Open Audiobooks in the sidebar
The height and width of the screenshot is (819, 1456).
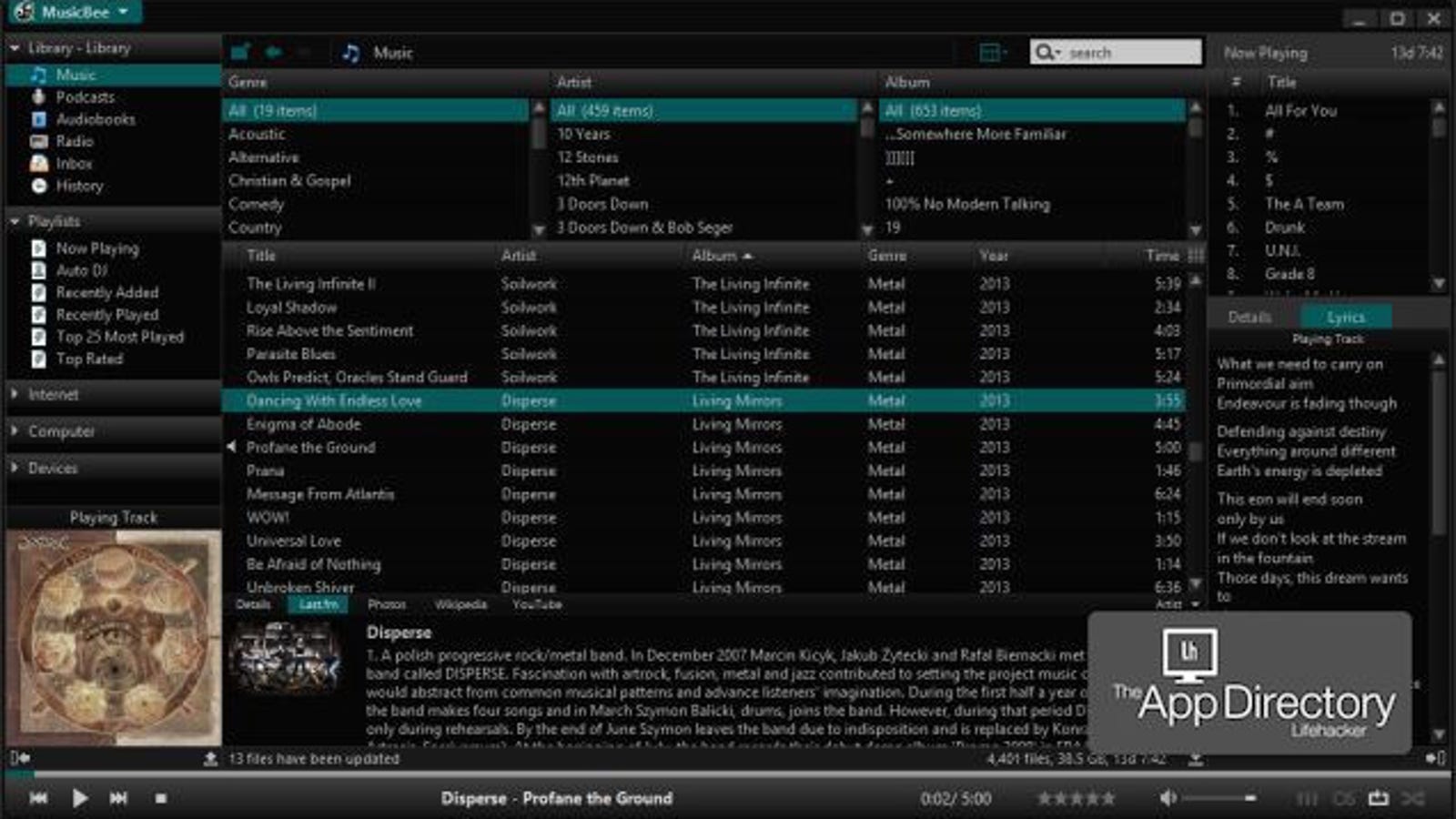[95, 119]
